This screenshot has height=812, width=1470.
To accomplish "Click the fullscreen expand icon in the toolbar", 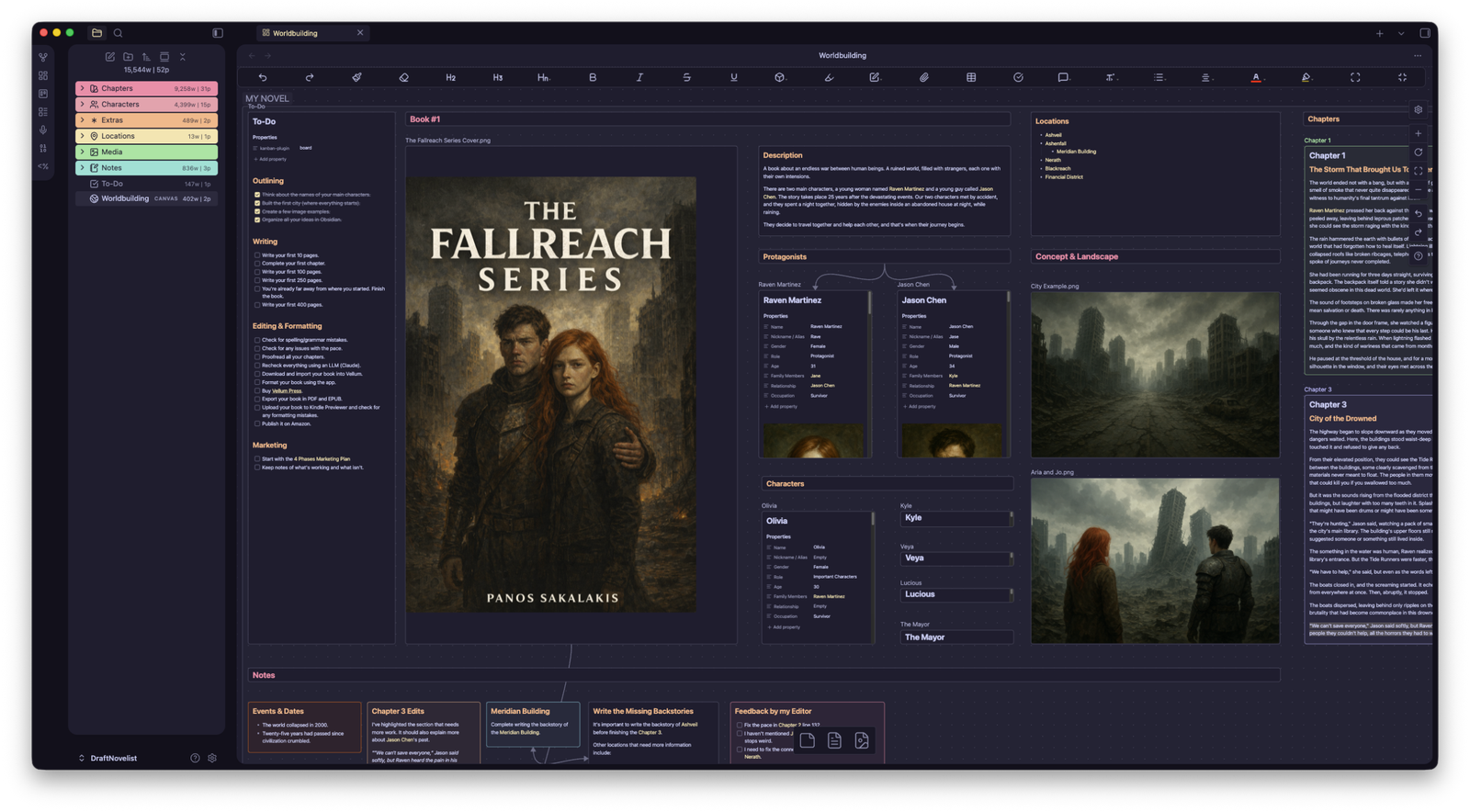I will click(x=1355, y=77).
